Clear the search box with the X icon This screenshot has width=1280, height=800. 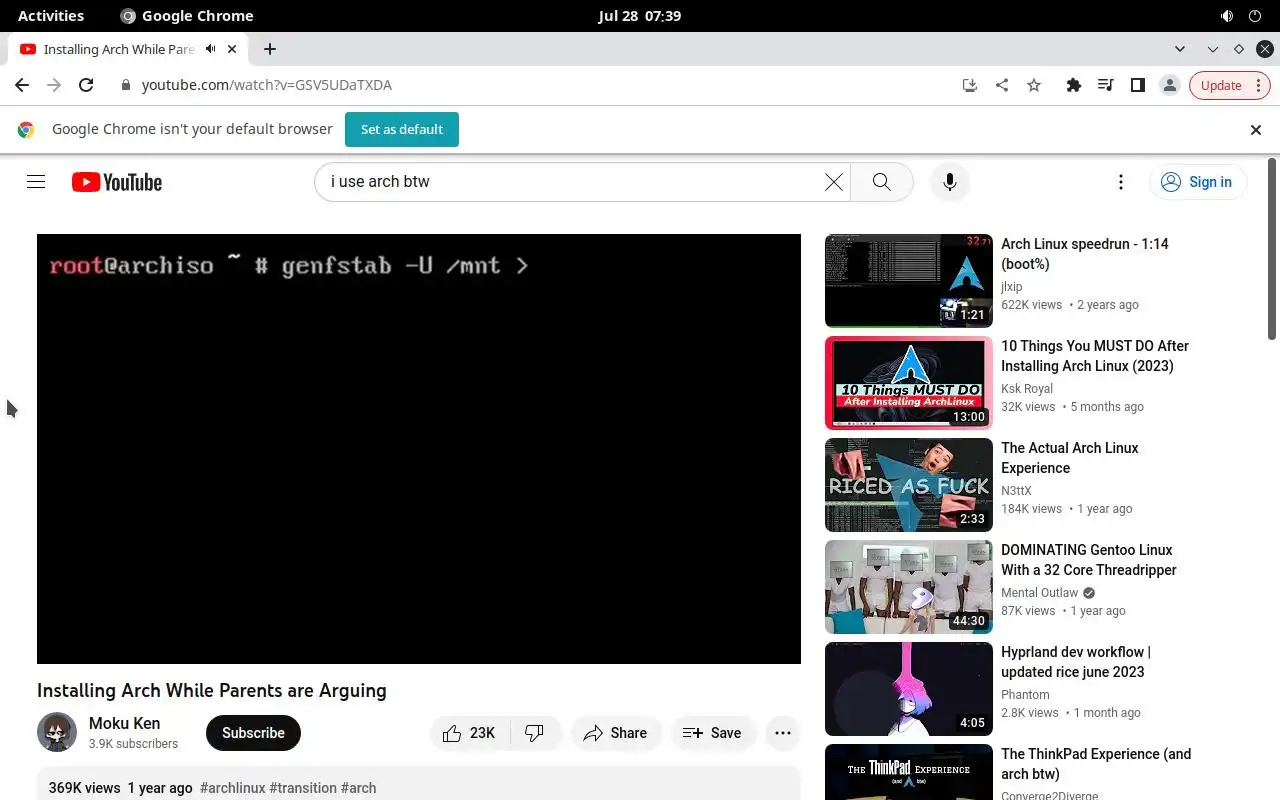point(833,182)
